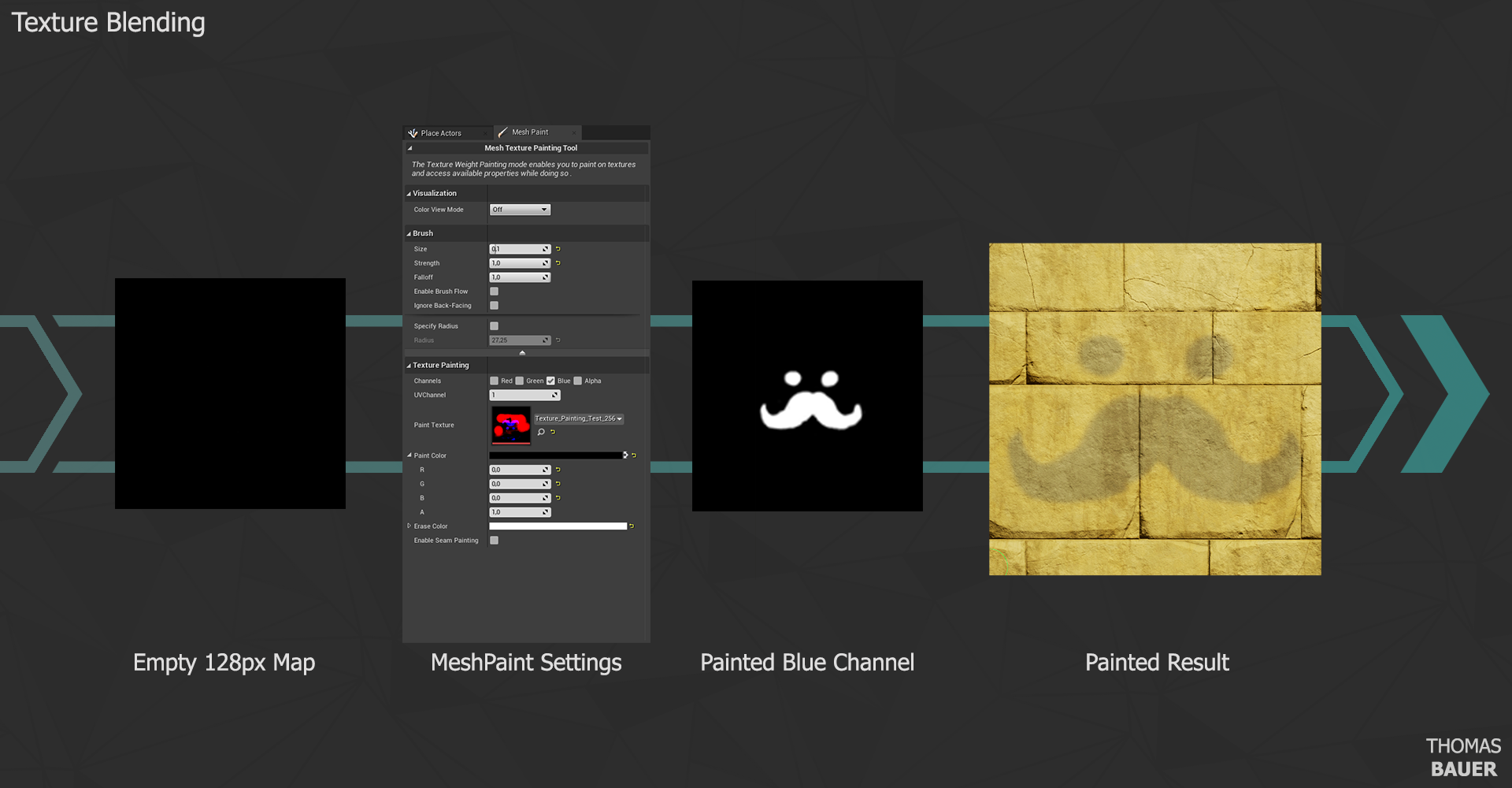Open the Texture_Painting_Test_256 asset dropdown
This screenshot has width=1512, height=788.
[x=579, y=419]
